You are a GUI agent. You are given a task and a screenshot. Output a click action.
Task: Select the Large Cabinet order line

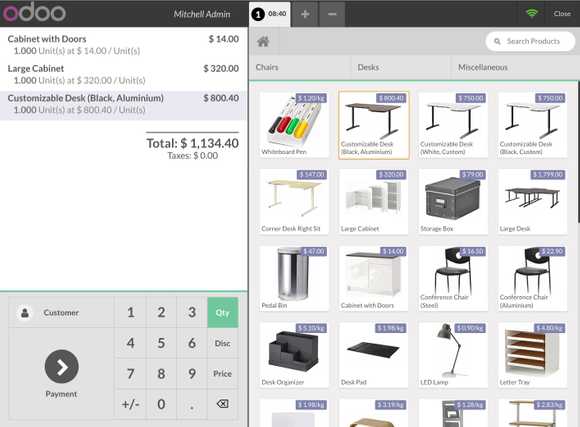123,74
